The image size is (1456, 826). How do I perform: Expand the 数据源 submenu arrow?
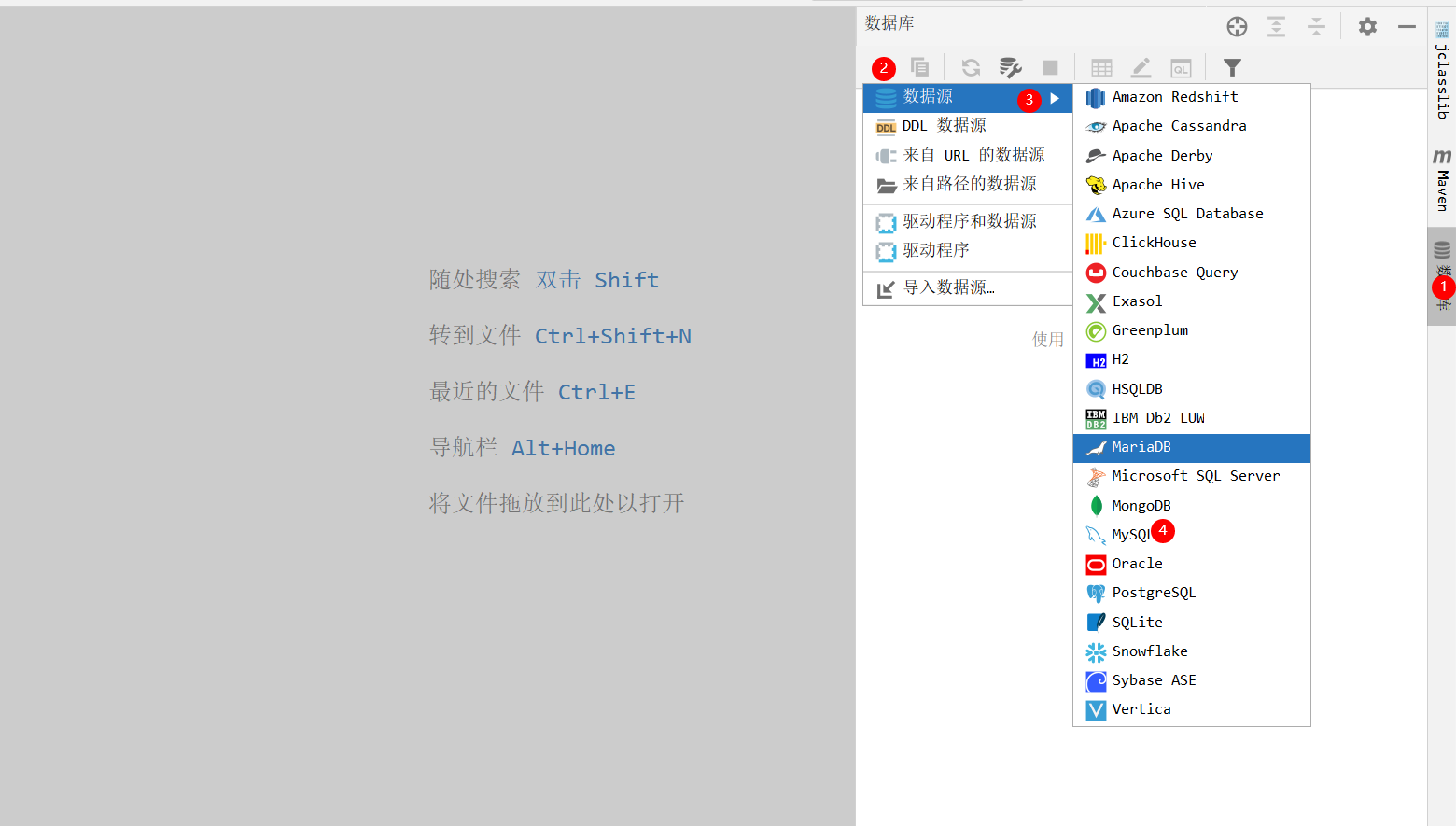pyautogui.click(x=1055, y=98)
